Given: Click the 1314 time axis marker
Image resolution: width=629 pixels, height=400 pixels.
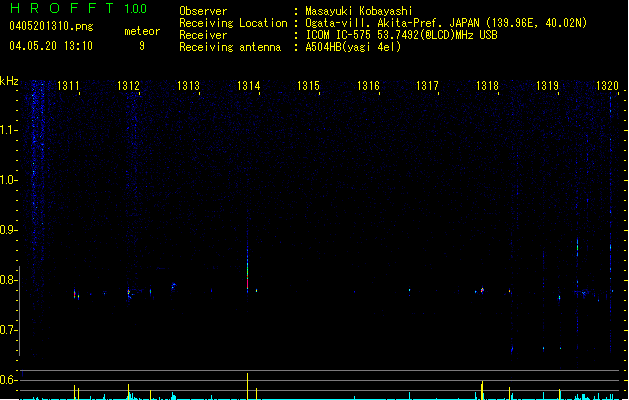Looking at the screenshot, I should point(248,85).
